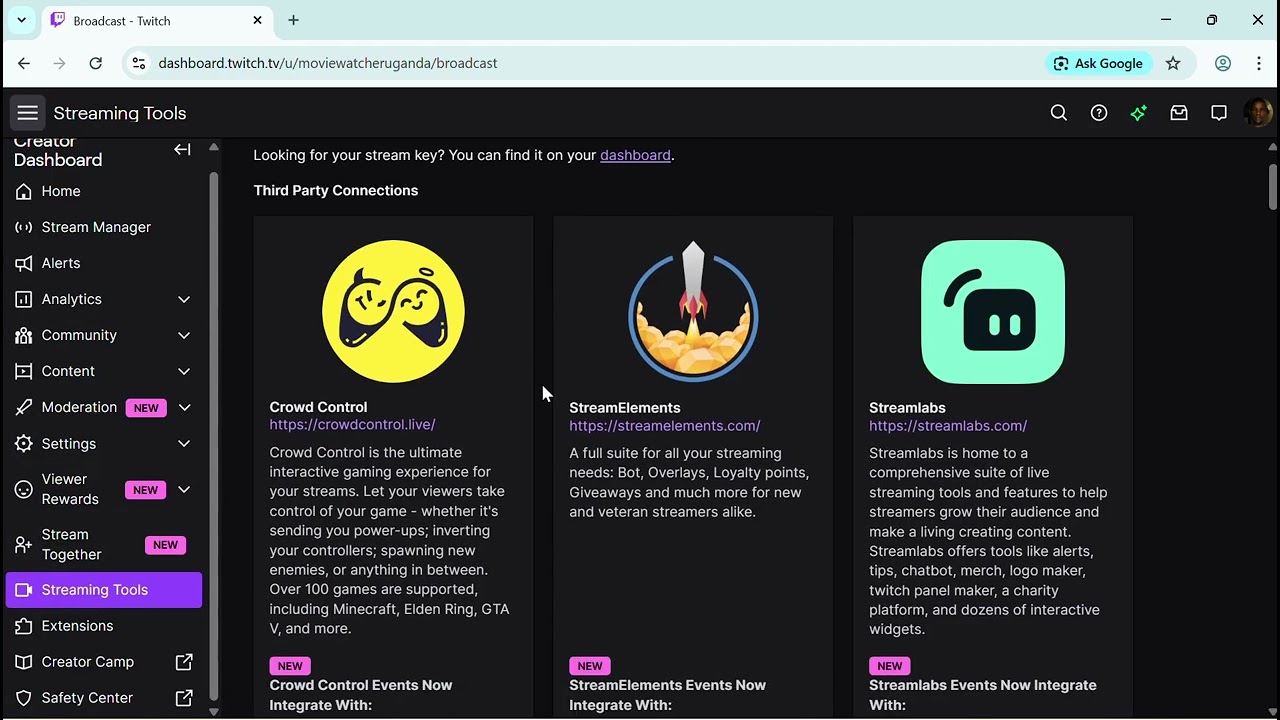
Task: Follow the dashboard stream key link
Action: point(635,155)
